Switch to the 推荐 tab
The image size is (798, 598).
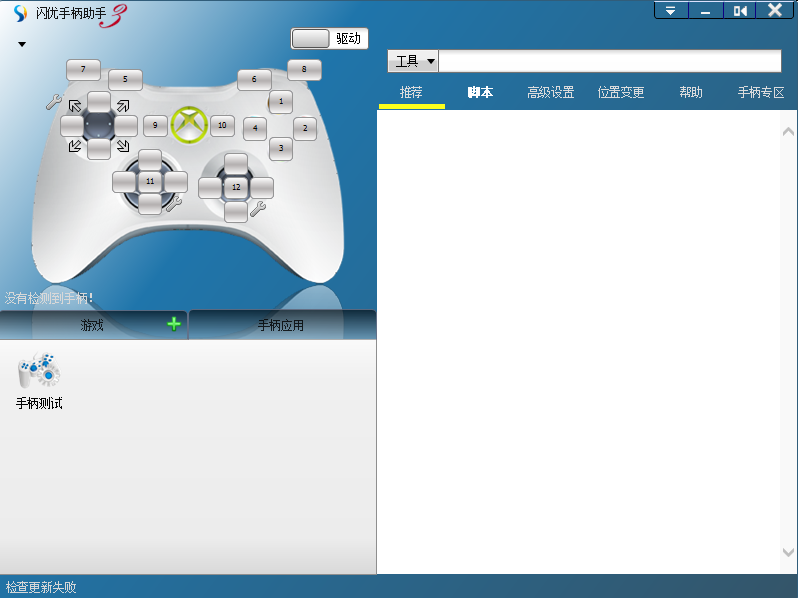point(411,93)
